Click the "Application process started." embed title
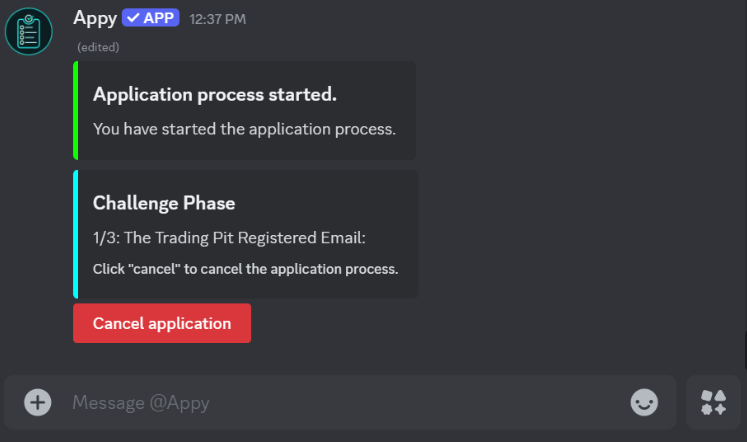Image resolution: width=747 pixels, height=442 pixels. (x=214, y=94)
